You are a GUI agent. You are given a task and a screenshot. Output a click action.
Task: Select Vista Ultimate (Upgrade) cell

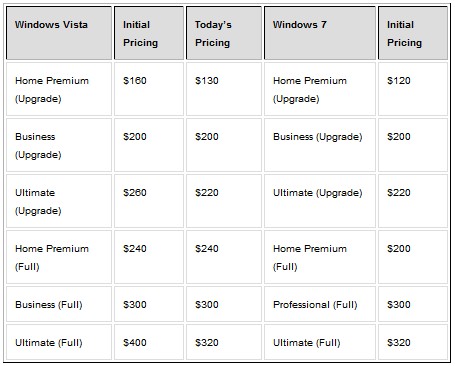click(59, 201)
